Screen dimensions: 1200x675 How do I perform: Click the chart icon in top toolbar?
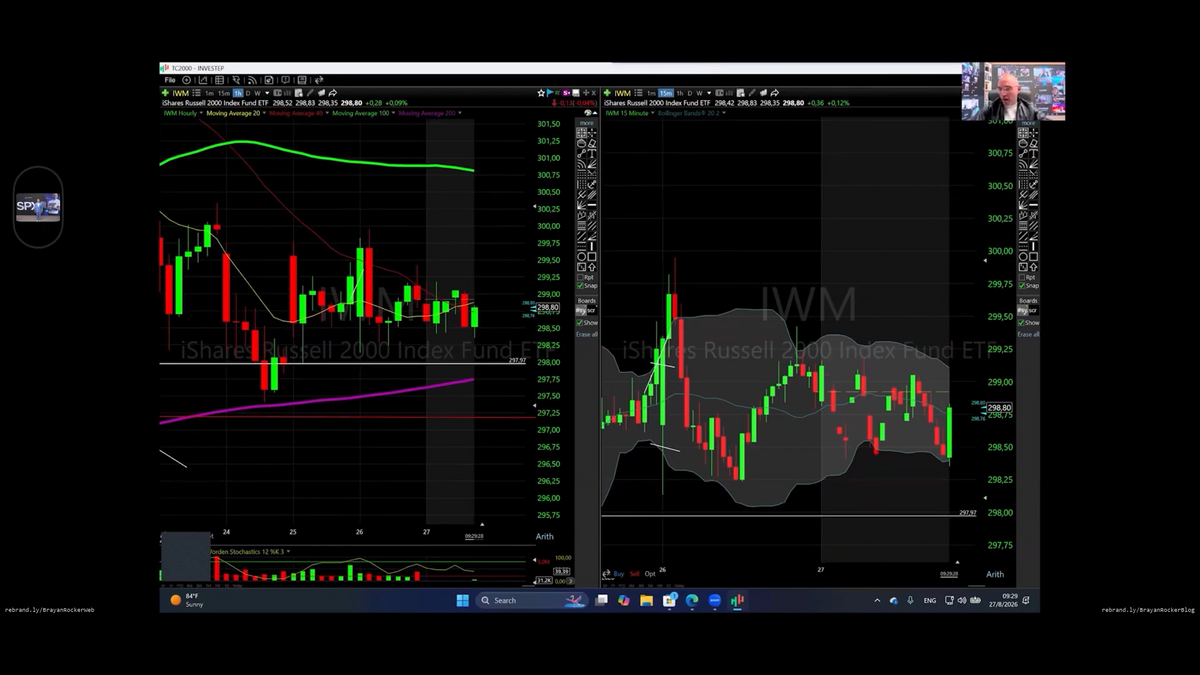203,80
